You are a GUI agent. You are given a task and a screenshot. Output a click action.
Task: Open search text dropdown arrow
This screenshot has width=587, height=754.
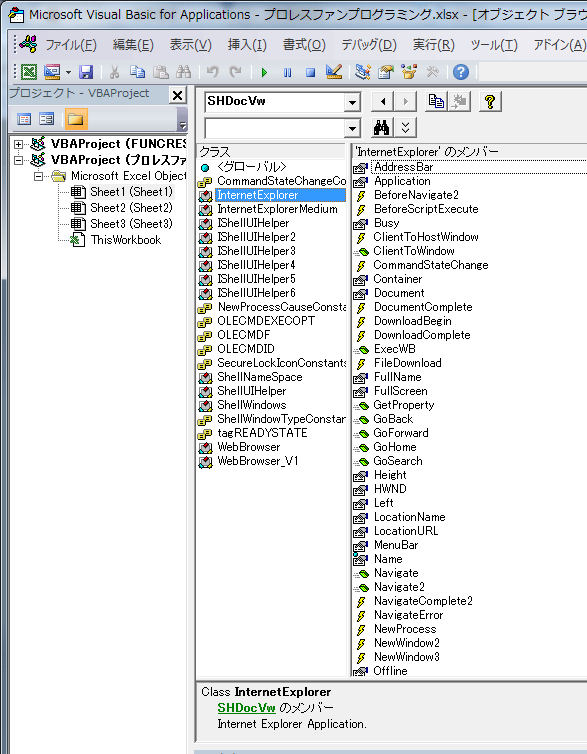[352, 128]
